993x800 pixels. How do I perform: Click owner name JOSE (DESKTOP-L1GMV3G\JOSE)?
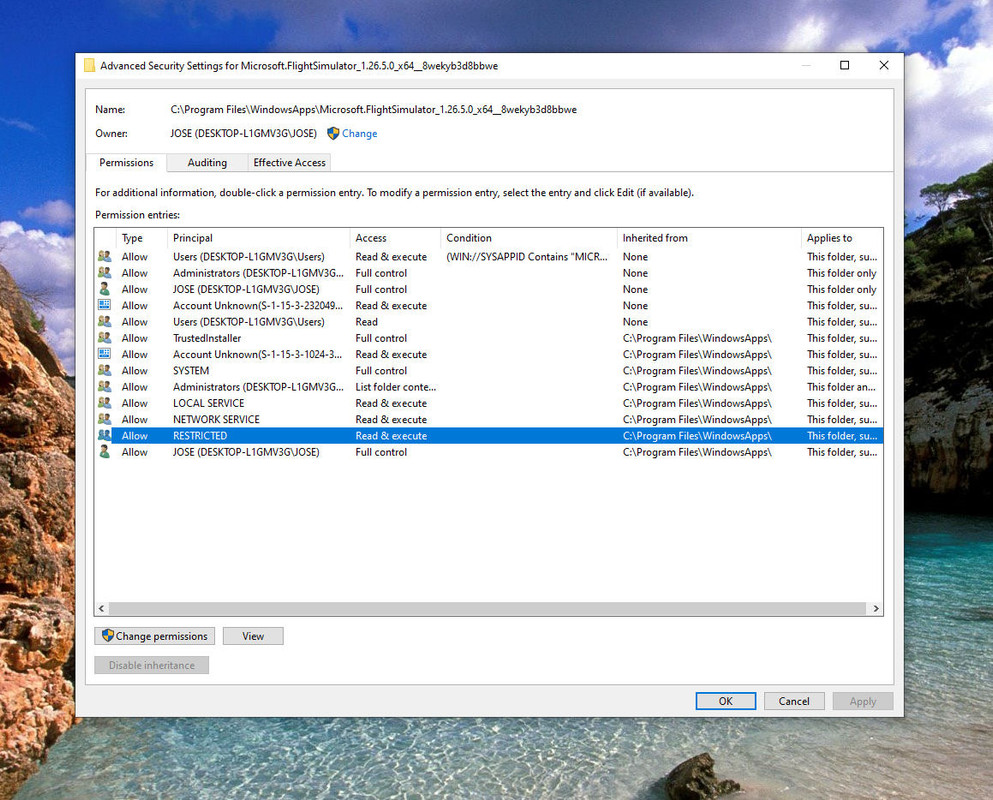(x=244, y=134)
